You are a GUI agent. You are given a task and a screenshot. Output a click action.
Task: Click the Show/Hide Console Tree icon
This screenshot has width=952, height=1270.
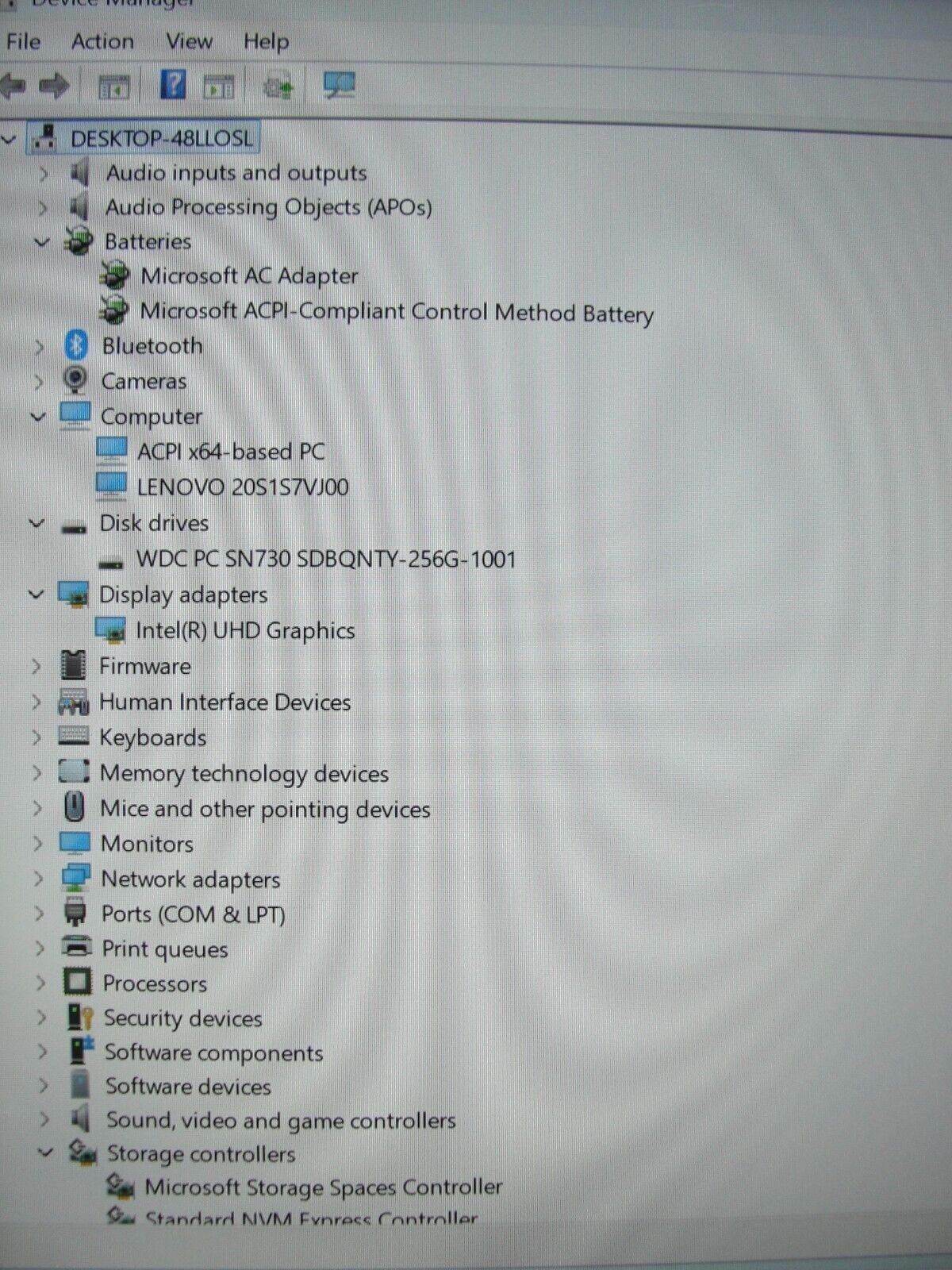[113, 86]
